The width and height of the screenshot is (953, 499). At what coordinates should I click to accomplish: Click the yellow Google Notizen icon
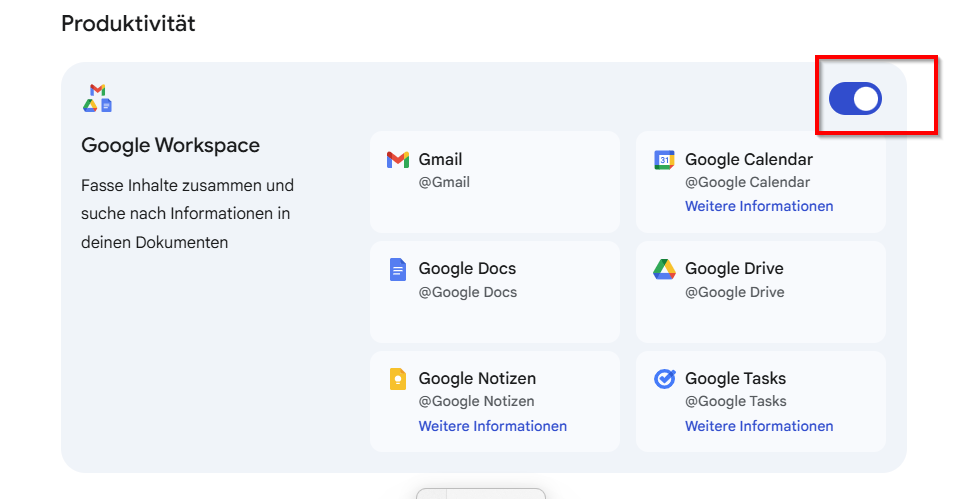[x=397, y=379]
